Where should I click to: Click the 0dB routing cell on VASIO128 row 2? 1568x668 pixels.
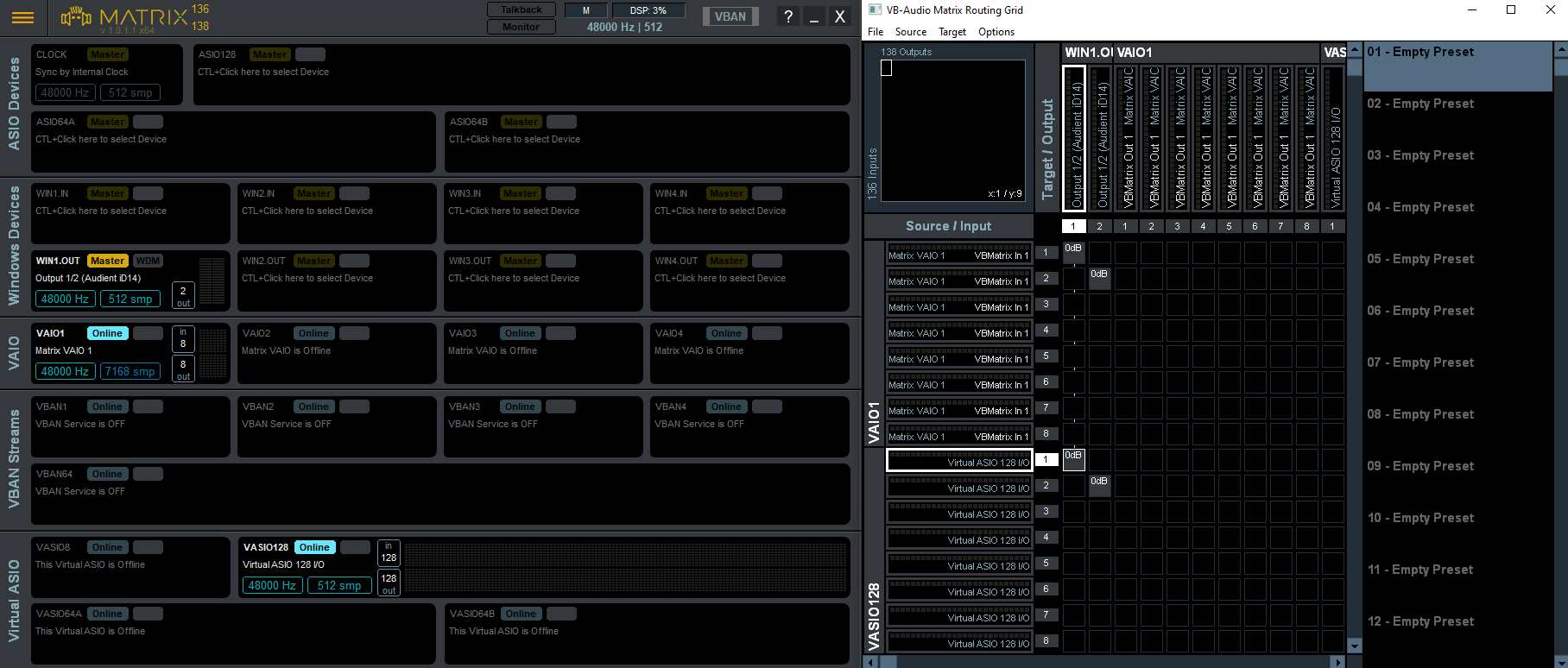point(1099,485)
